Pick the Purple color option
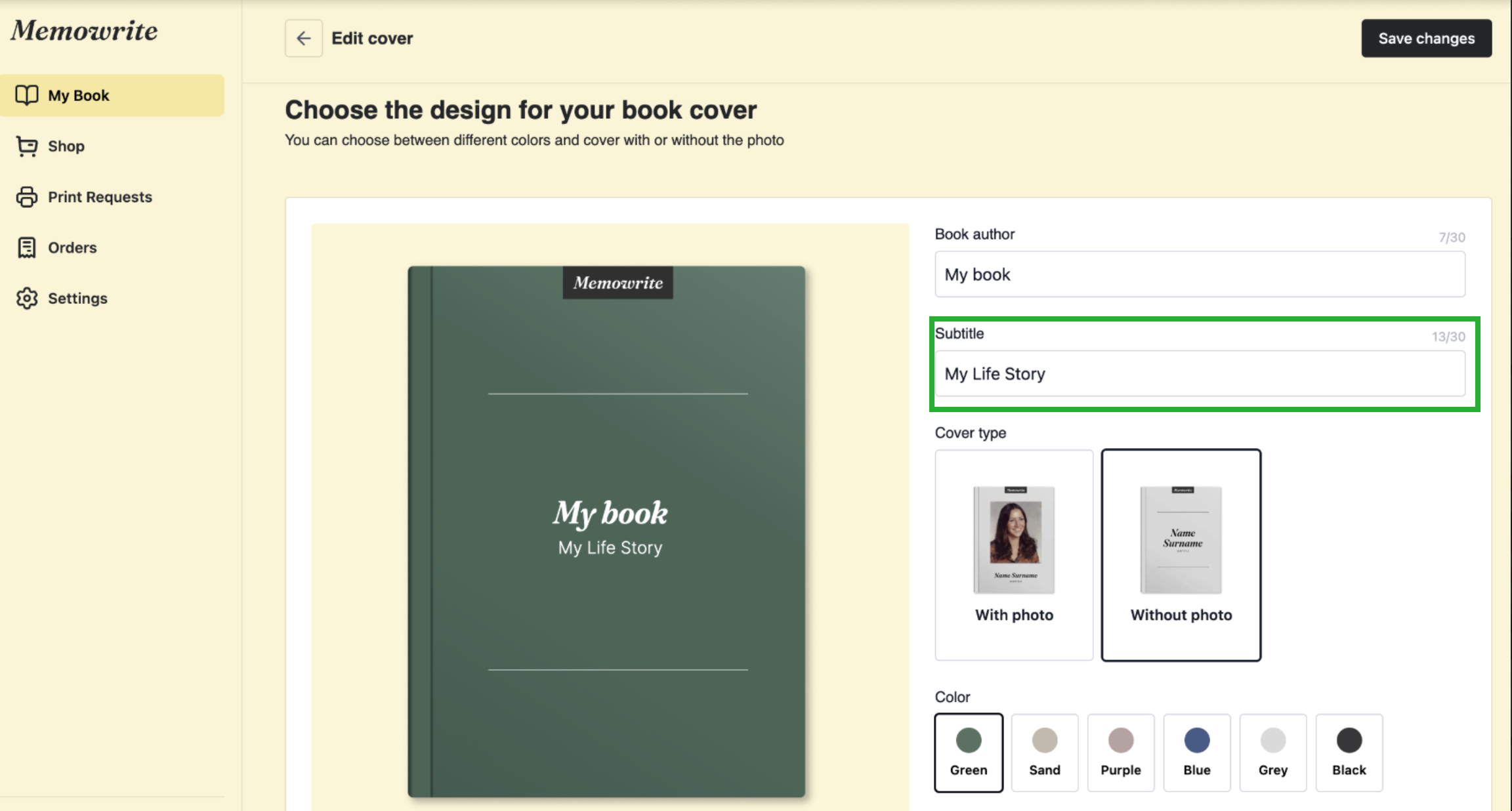Viewport: 1512px width, 811px height. [1120, 752]
